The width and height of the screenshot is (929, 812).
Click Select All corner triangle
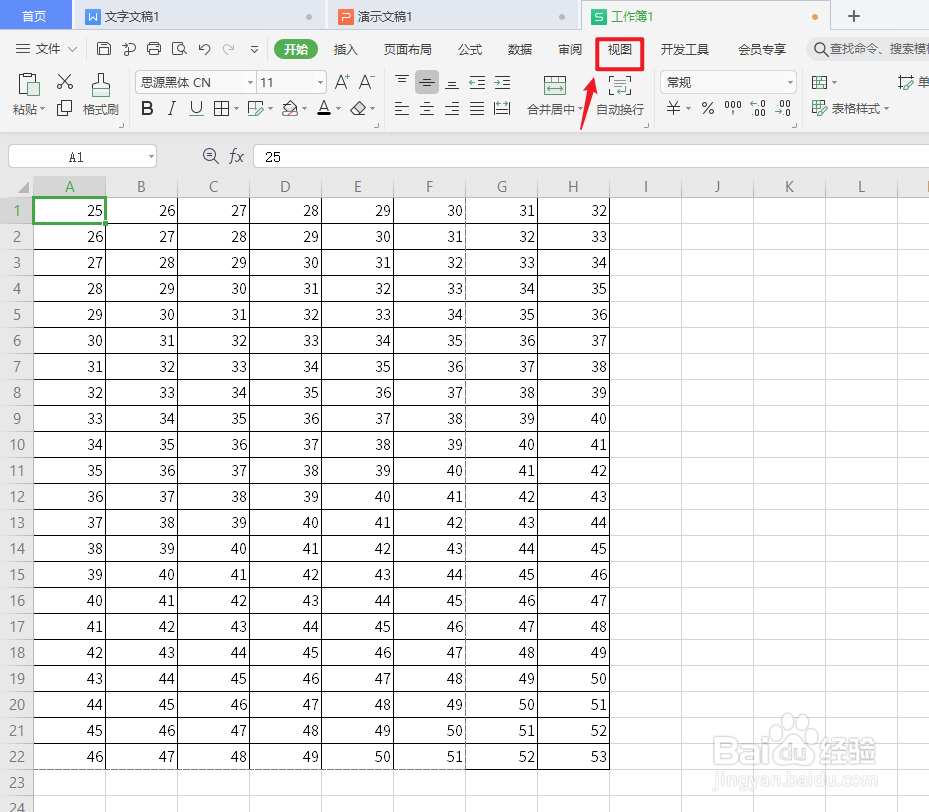(x=22, y=187)
